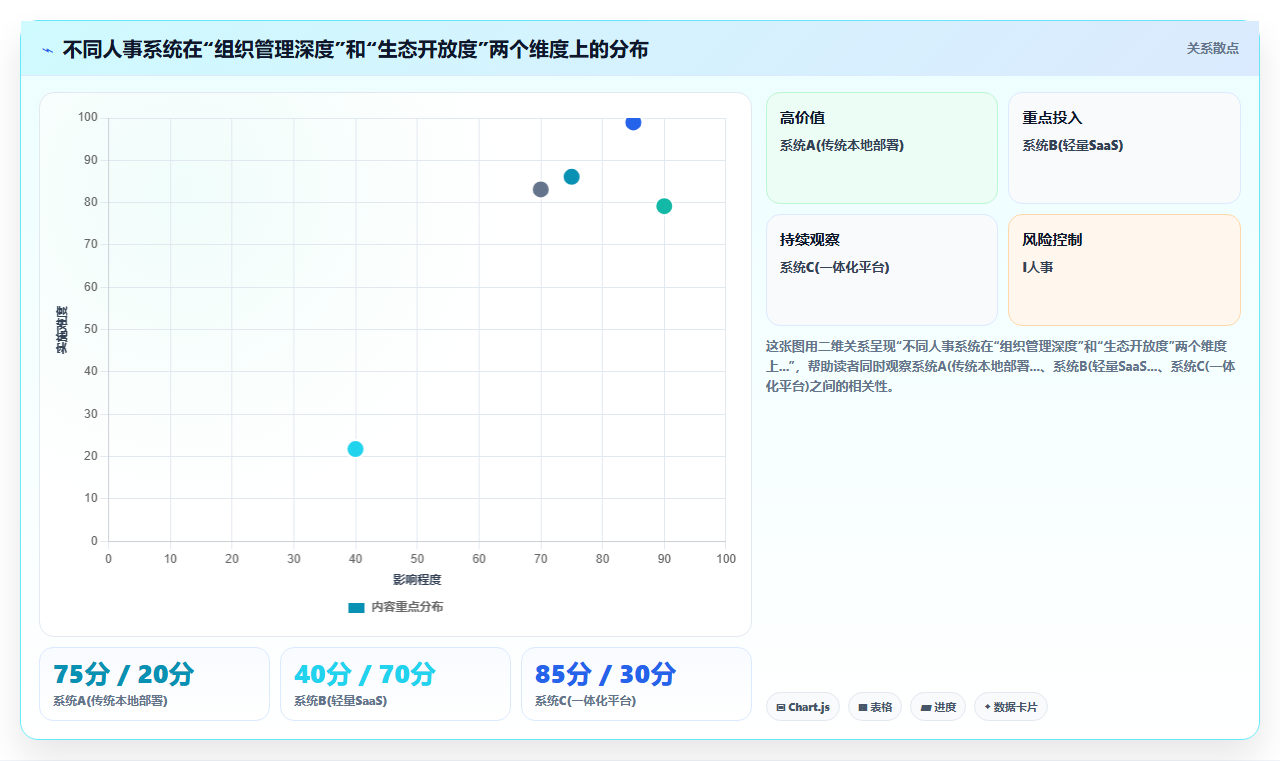The width and height of the screenshot is (1280, 761).
Task: Click I人事 text in 风险控制 card
Action: pos(1037,267)
